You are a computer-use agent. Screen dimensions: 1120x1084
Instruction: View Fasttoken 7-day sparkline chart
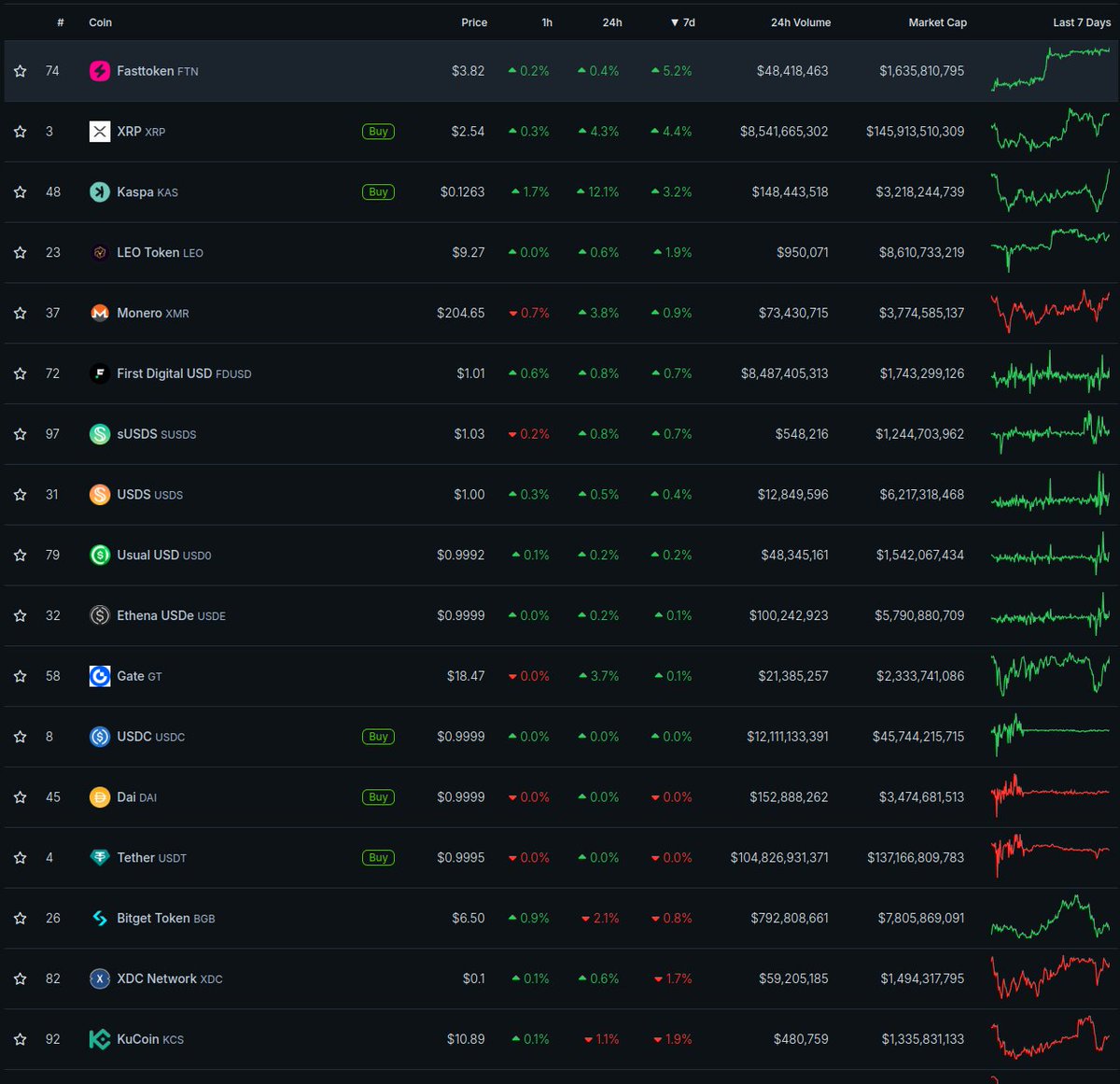(1051, 70)
